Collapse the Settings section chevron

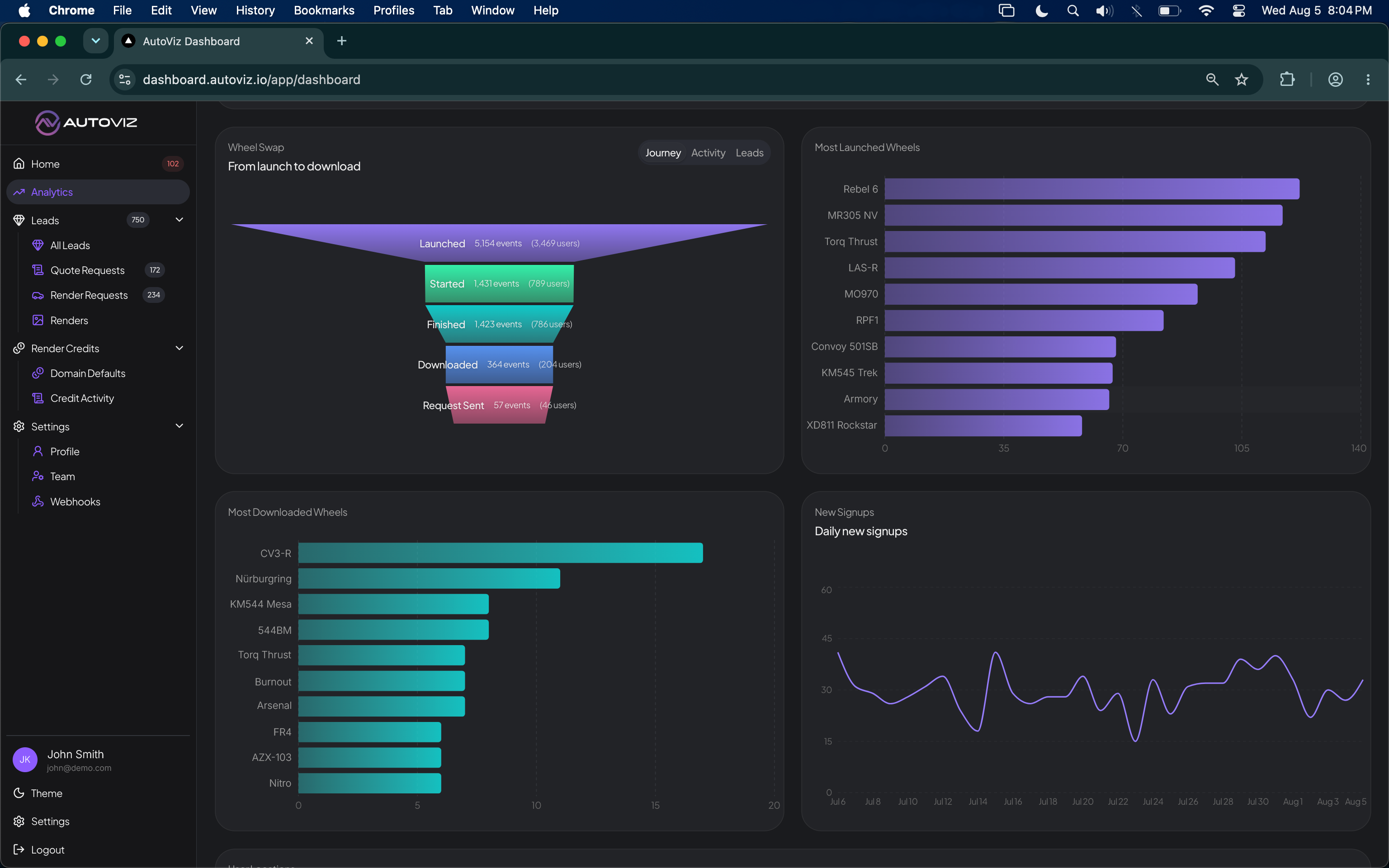coord(179,426)
